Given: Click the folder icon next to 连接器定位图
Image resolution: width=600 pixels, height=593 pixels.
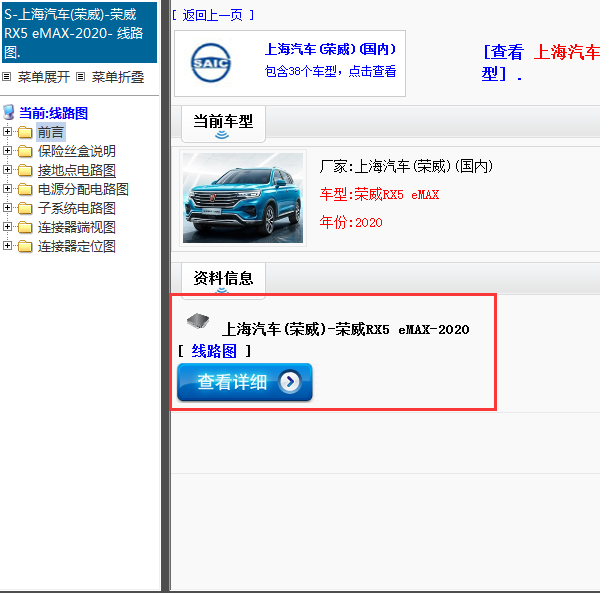Looking at the screenshot, I should coord(25,247).
